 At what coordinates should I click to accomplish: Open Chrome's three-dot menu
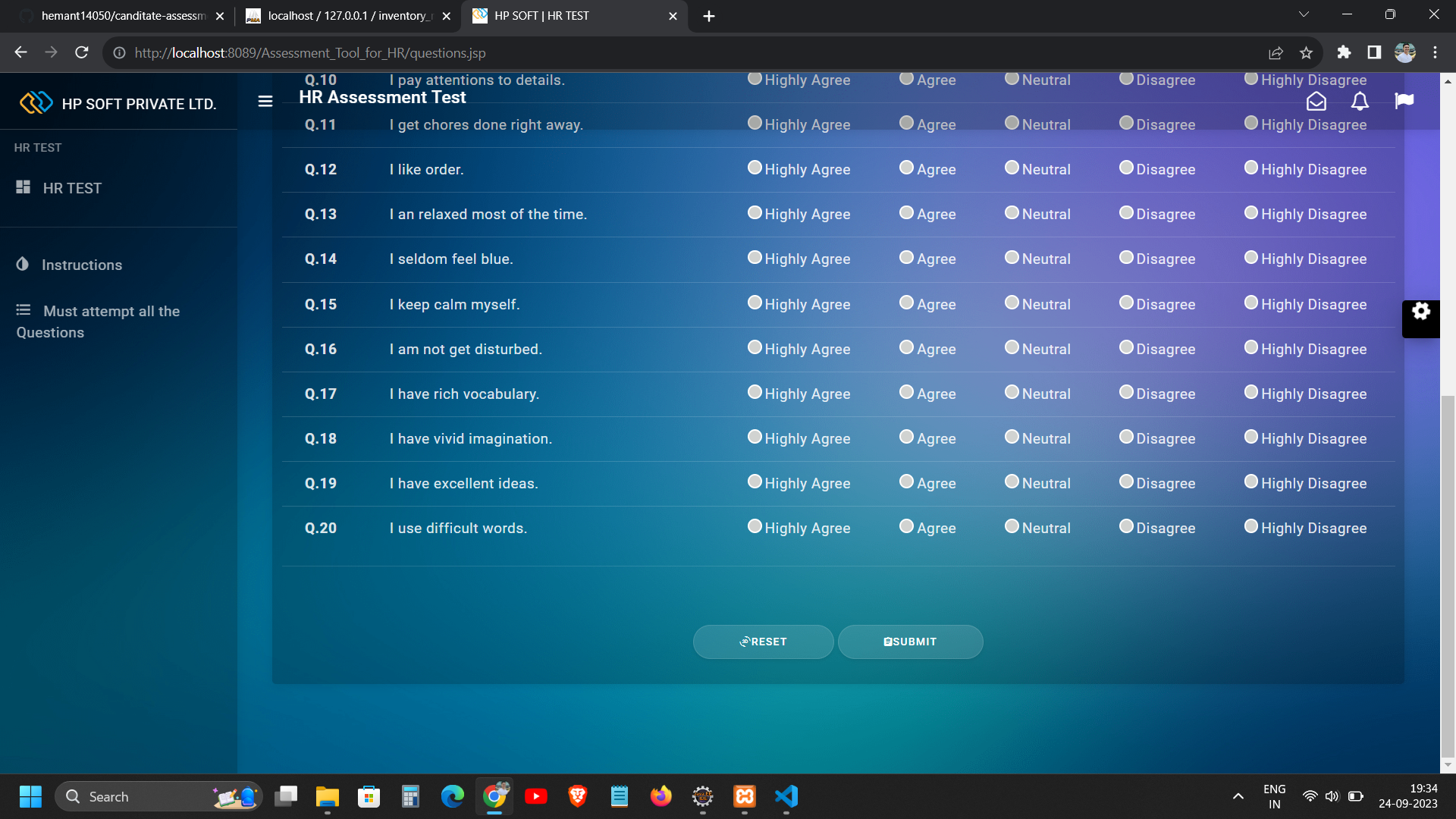point(1435,52)
